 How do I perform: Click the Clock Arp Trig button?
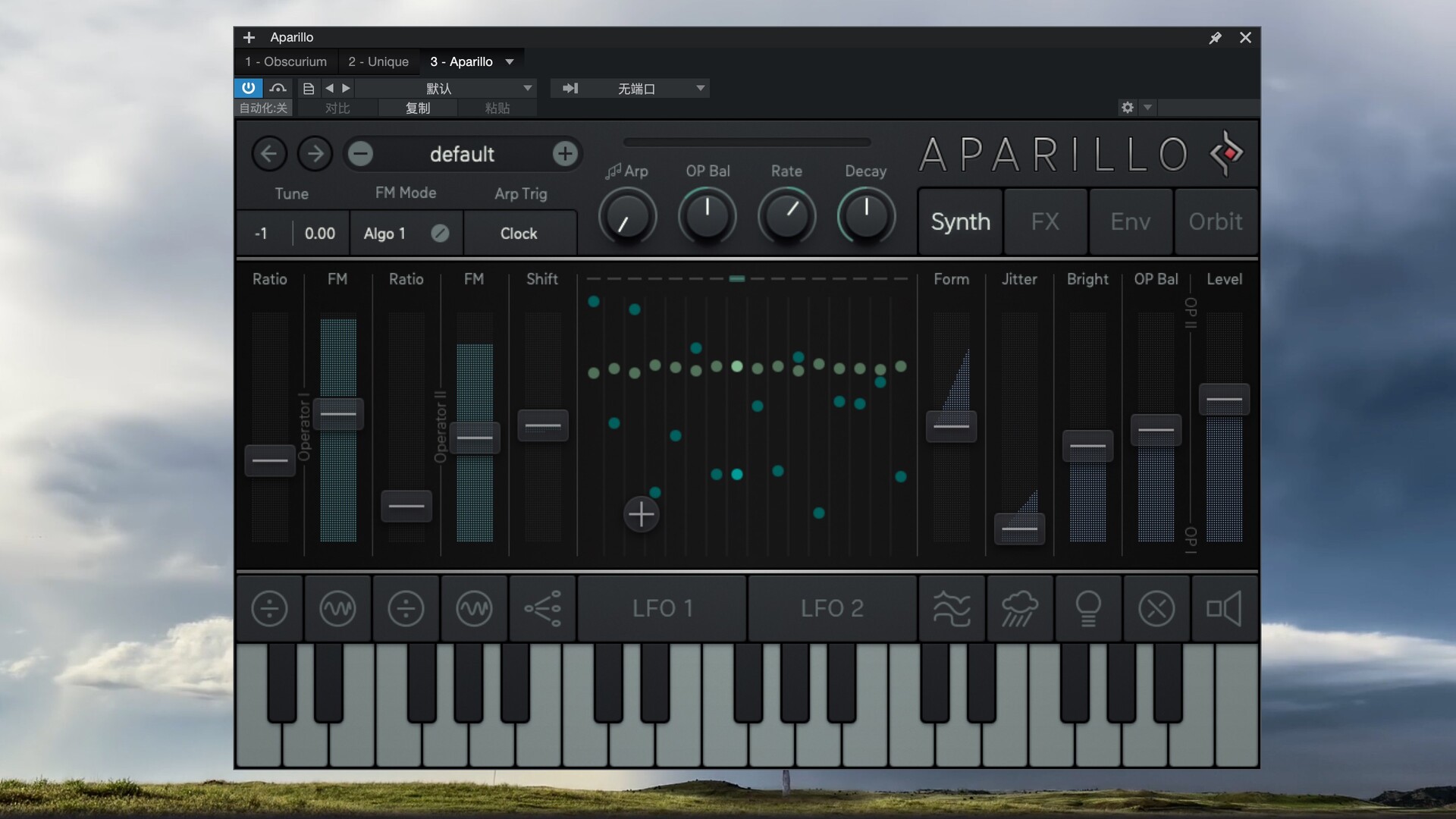519,234
